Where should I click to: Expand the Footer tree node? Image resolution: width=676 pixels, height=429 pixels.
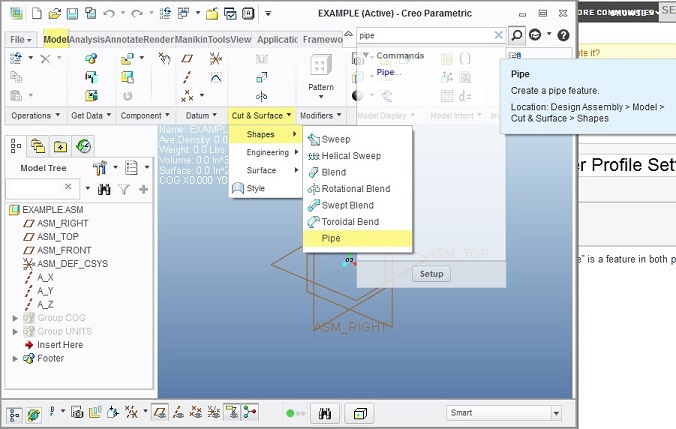(15, 359)
